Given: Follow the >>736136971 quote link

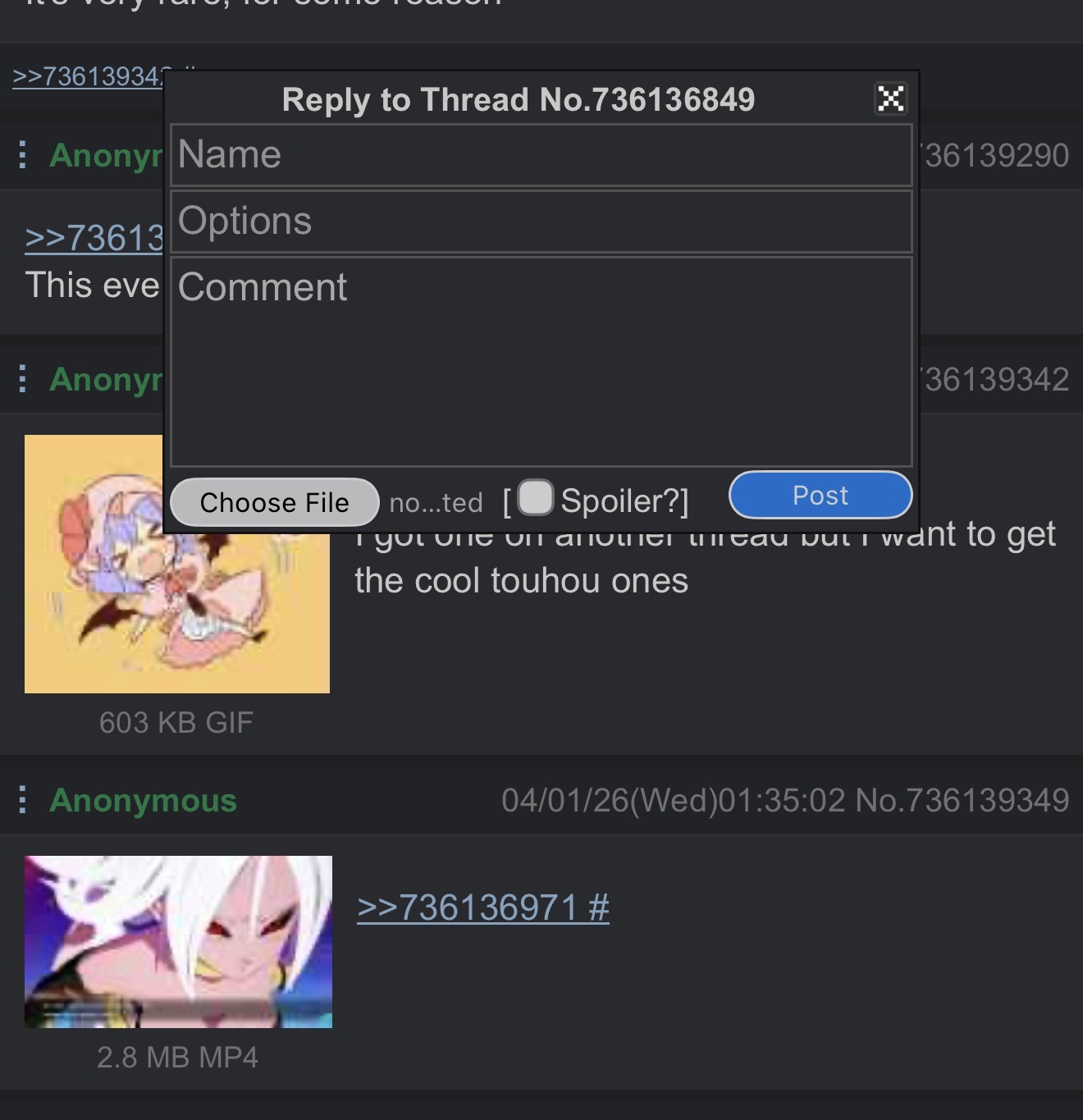Looking at the screenshot, I should [483, 907].
